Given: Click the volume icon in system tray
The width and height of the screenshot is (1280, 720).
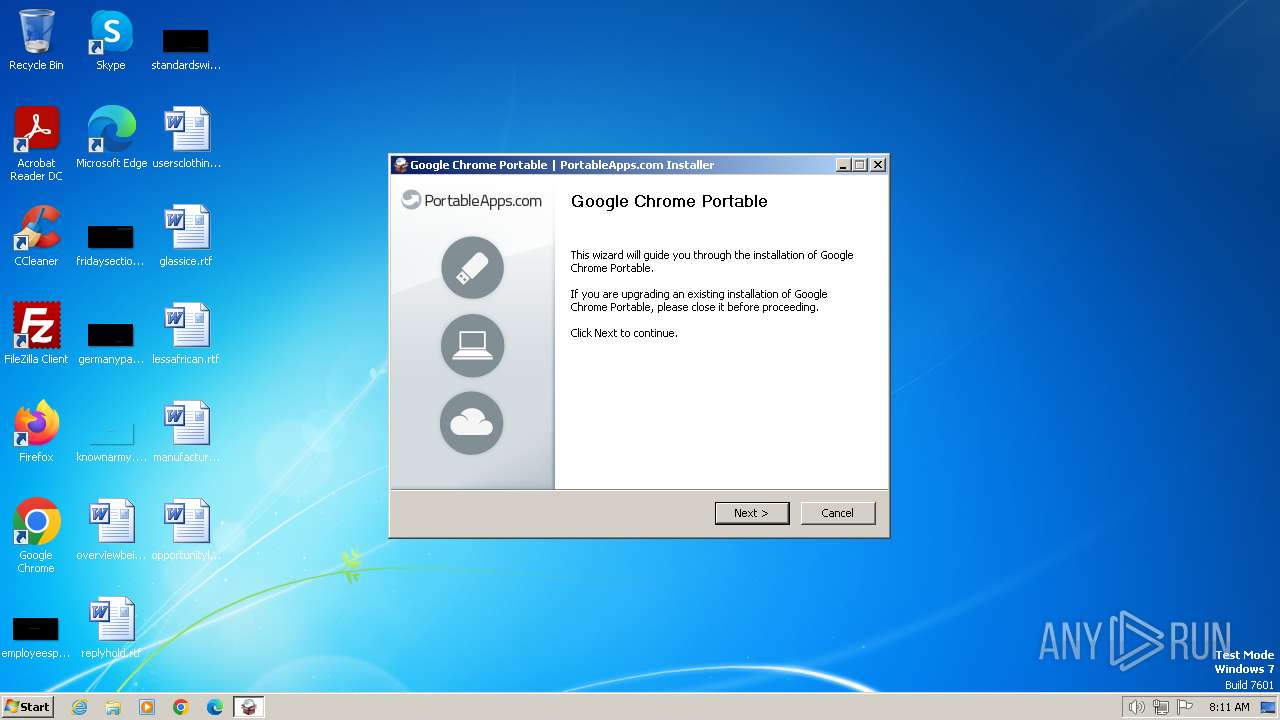Looking at the screenshot, I should coord(1136,707).
